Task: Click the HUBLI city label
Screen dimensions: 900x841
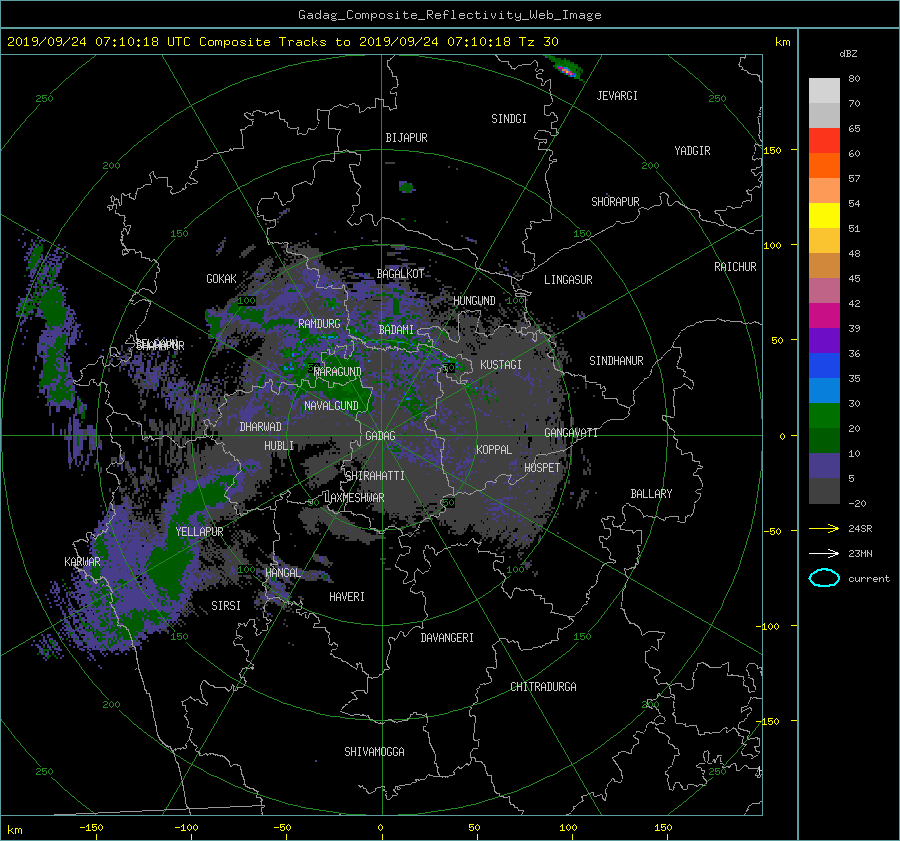Action: [279, 446]
